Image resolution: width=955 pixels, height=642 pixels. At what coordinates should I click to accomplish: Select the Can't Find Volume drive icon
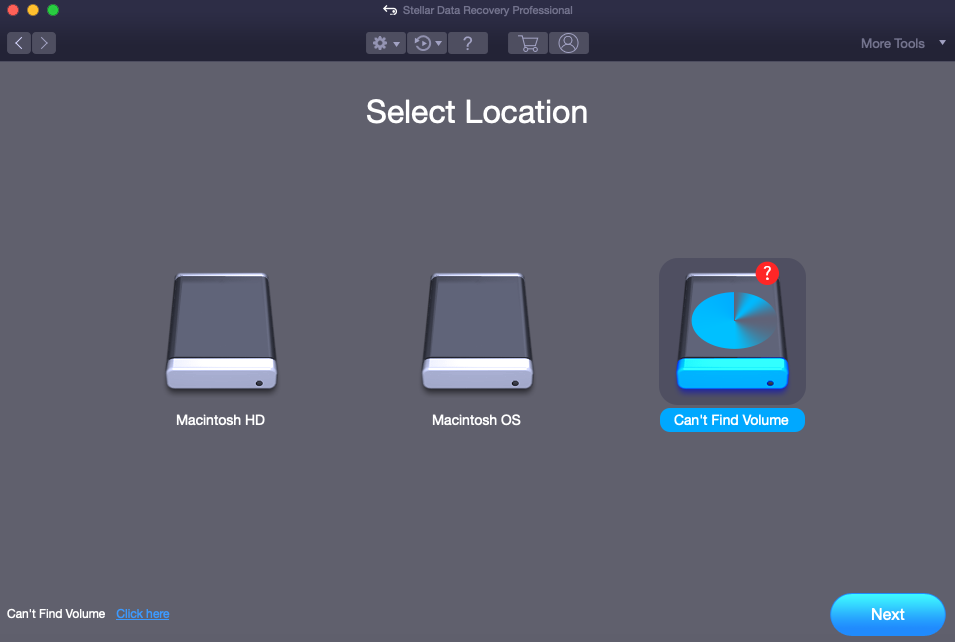733,331
